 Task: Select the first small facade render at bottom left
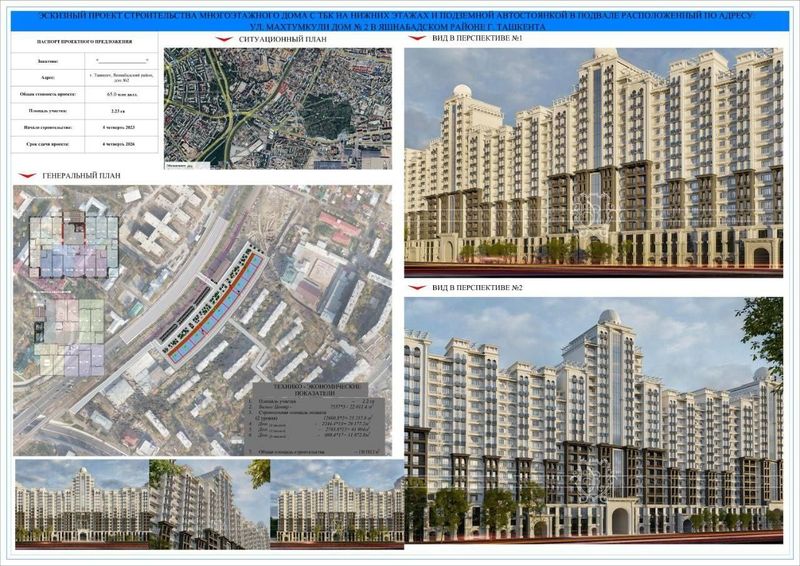pyautogui.click(x=82, y=504)
